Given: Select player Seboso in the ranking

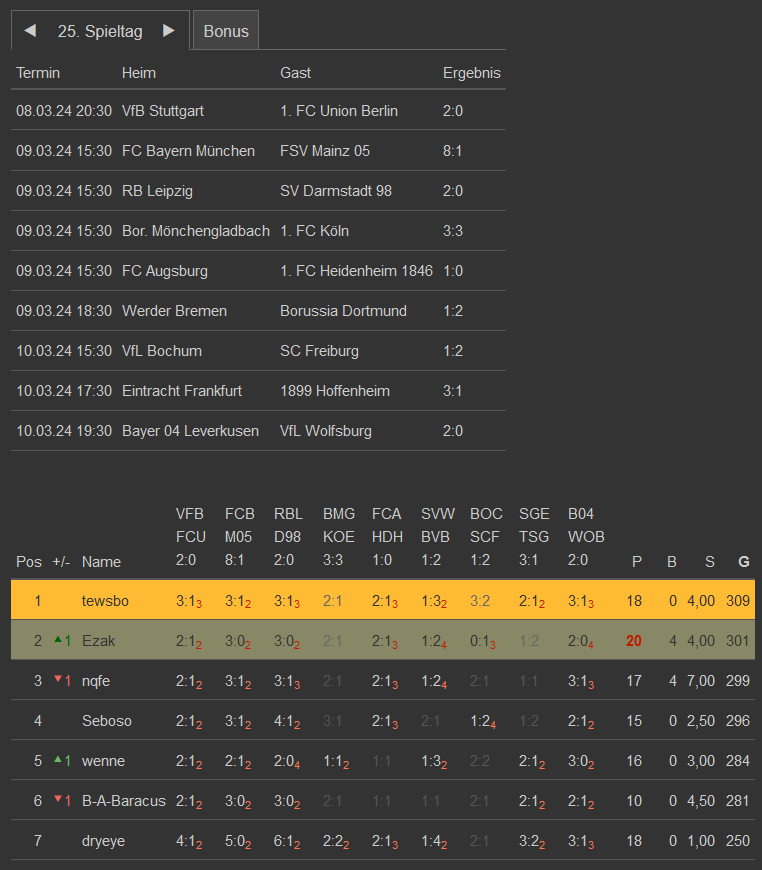Looking at the screenshot, I should [106, 721].
